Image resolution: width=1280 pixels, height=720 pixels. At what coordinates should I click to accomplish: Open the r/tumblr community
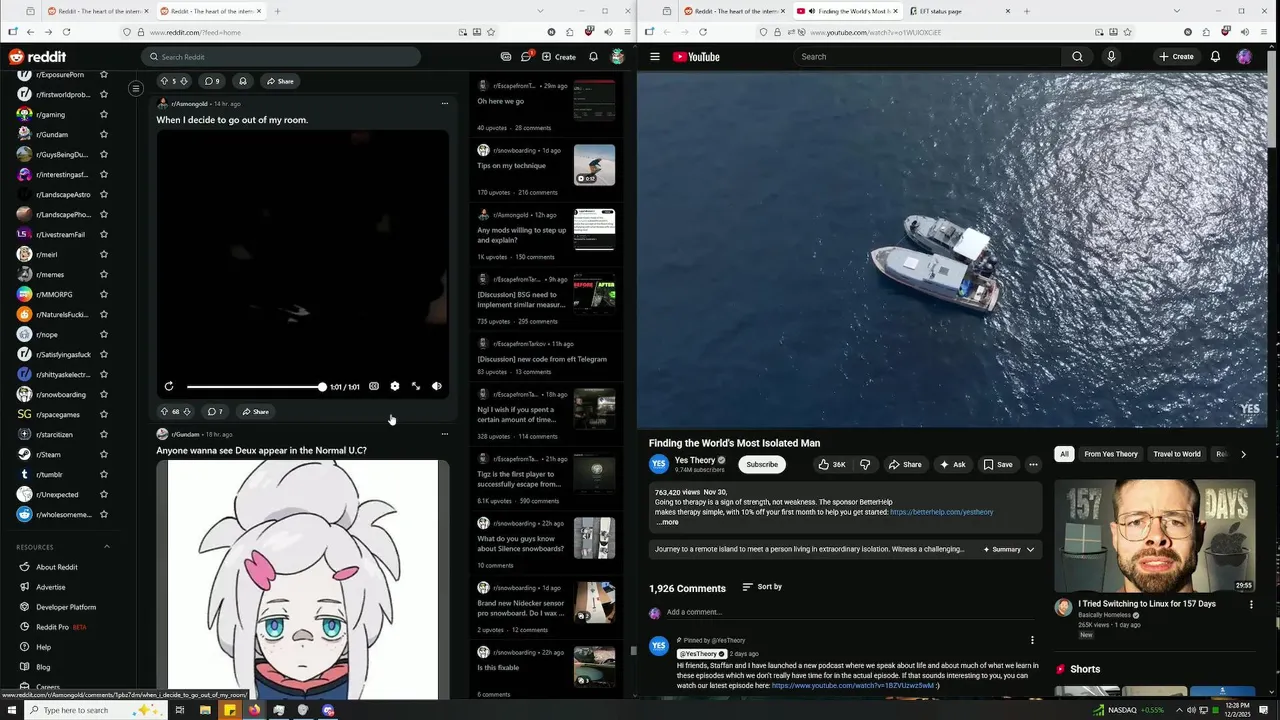point(49,474)
